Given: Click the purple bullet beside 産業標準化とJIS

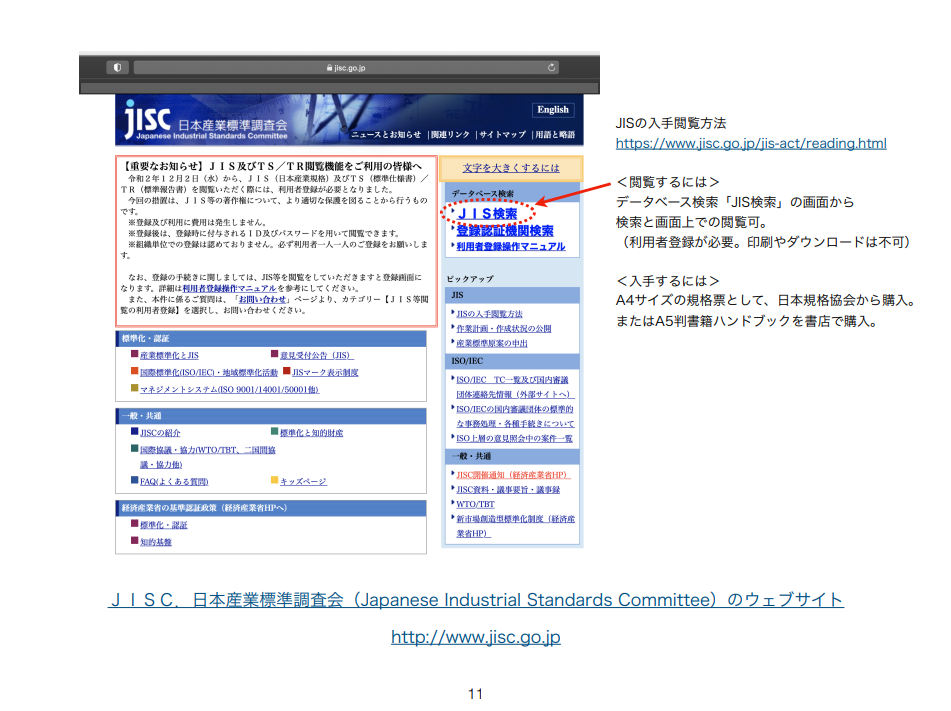Looking at the screenshot, I should [x=135, y=354].
